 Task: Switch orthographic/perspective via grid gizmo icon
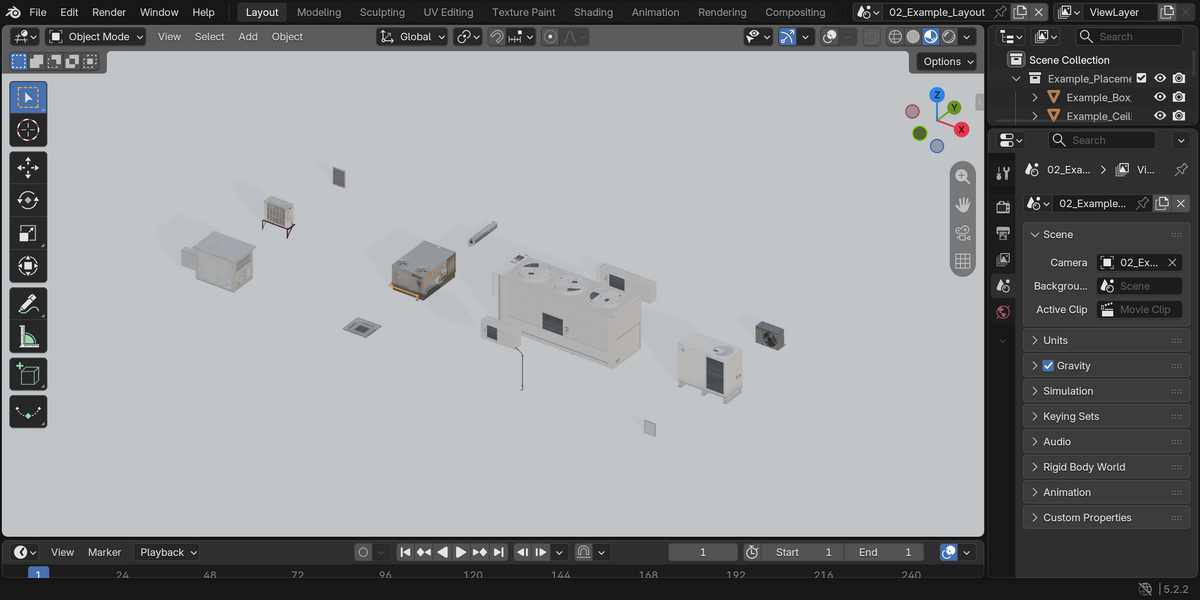pos(962,261)
